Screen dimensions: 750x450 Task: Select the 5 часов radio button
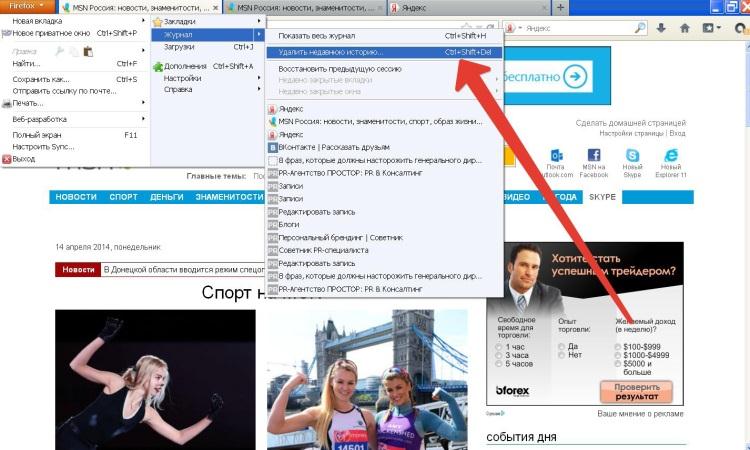click(x=499, y=364)
